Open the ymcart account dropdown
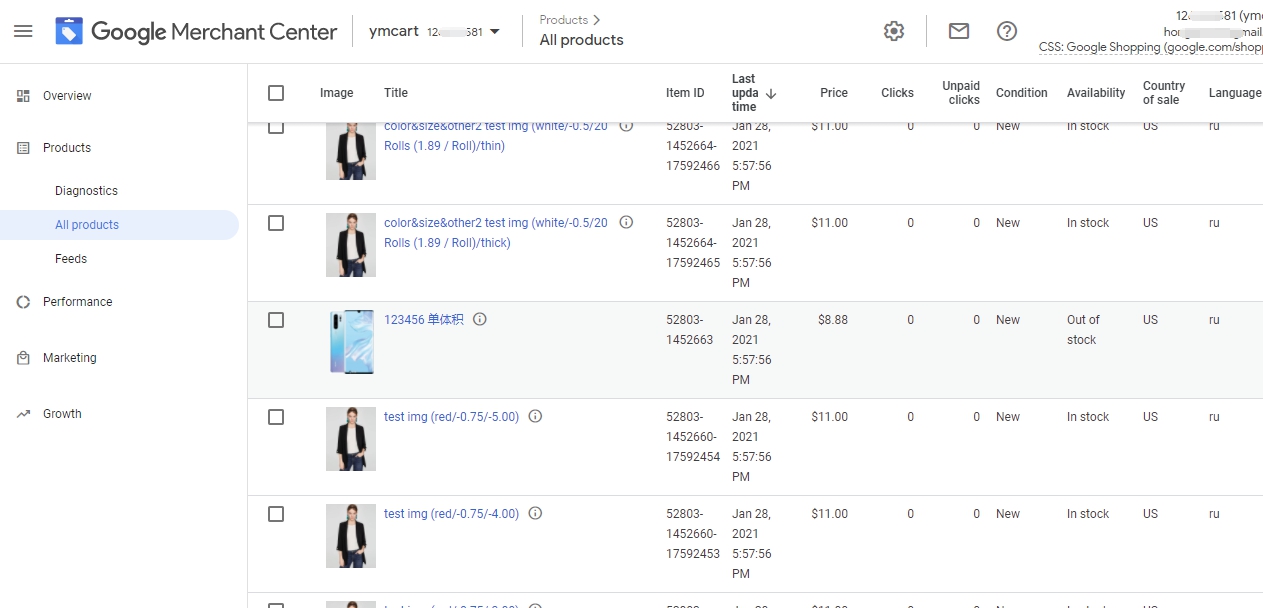 tap(494, 32)
